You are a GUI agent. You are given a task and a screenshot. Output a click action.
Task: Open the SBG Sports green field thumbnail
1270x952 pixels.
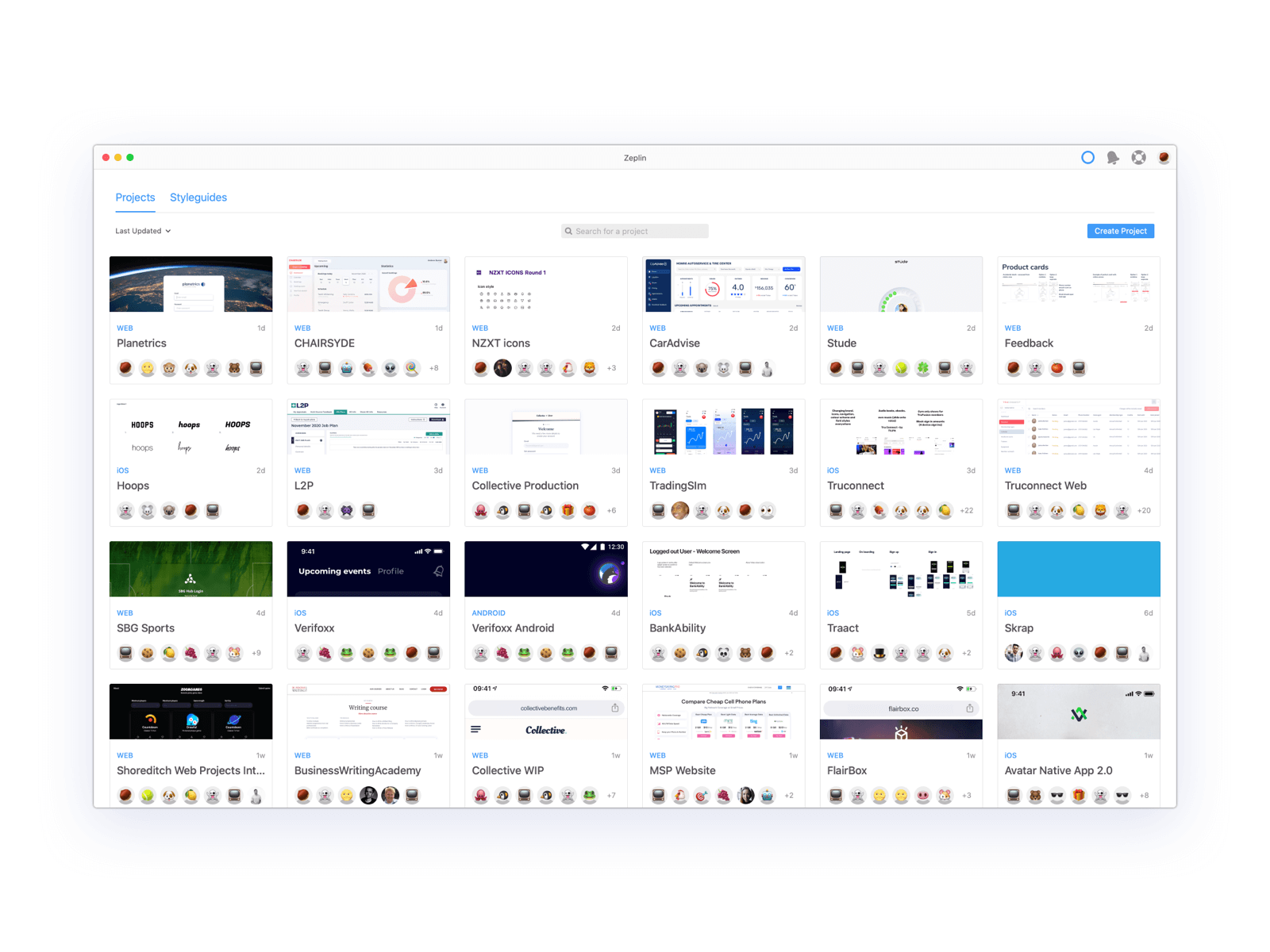tap(190, 569)
